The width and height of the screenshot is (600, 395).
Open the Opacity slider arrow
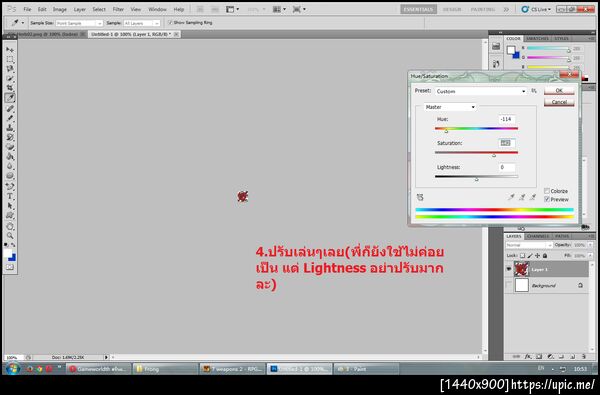[590, 245]
